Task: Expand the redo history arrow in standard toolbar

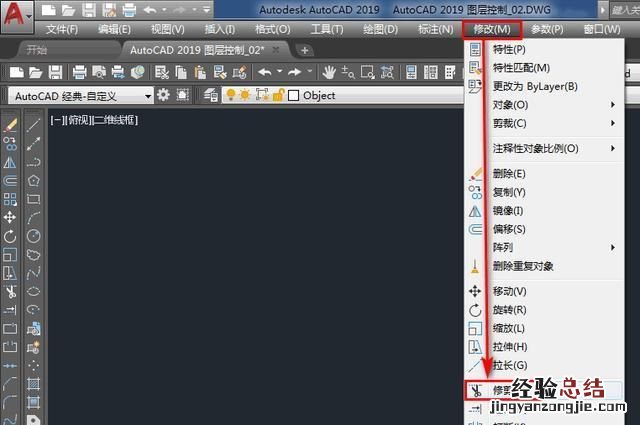Action: 310,71
